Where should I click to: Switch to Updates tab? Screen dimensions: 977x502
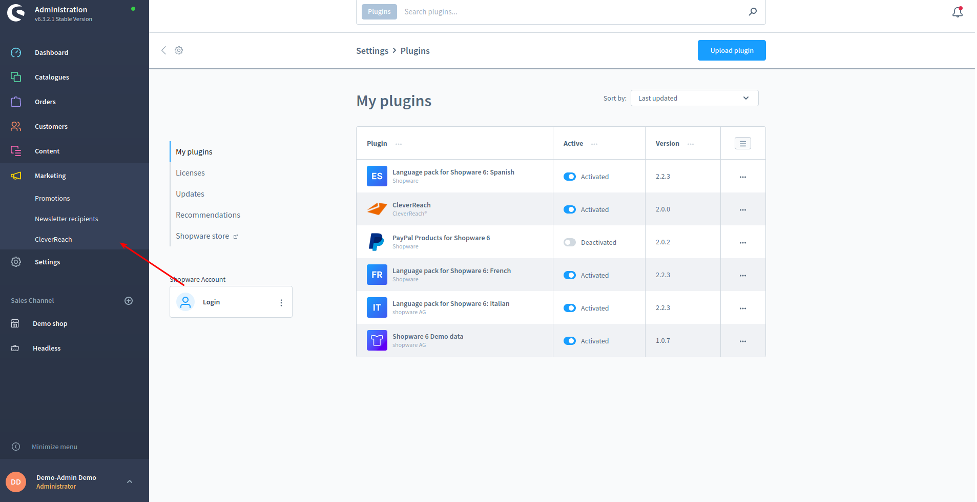(x=190, y=194)
